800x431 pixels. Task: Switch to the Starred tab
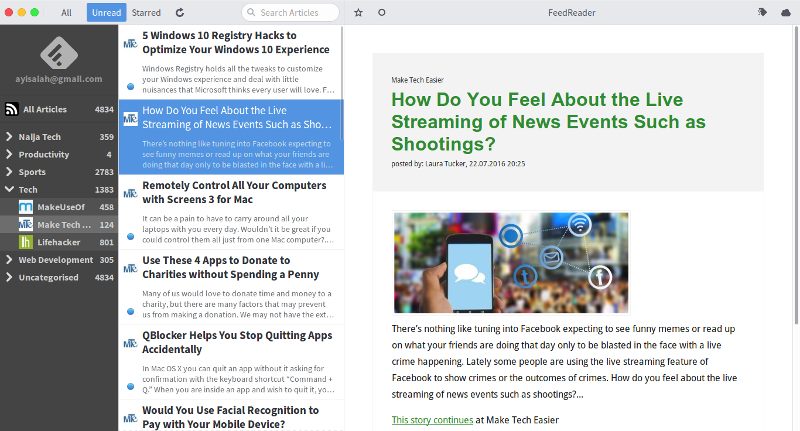tap(146, 13)
